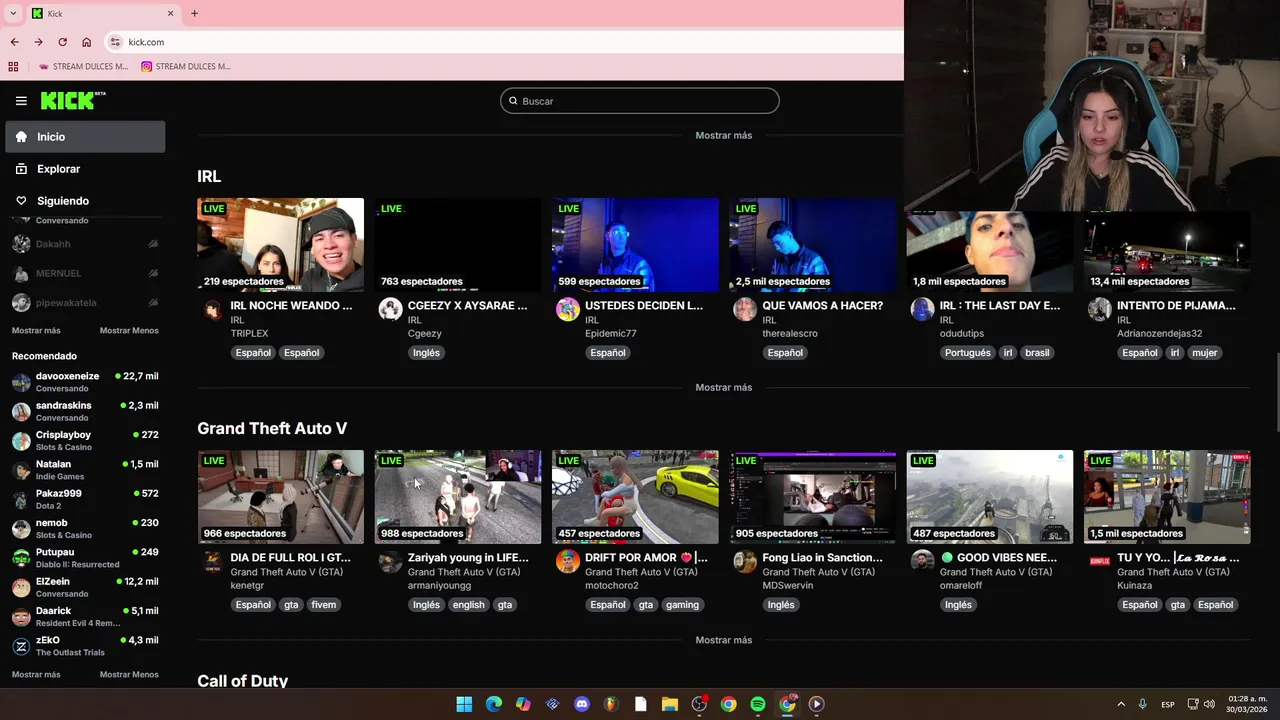
Task: Click the browser back arrow
Action: point(14,42)
